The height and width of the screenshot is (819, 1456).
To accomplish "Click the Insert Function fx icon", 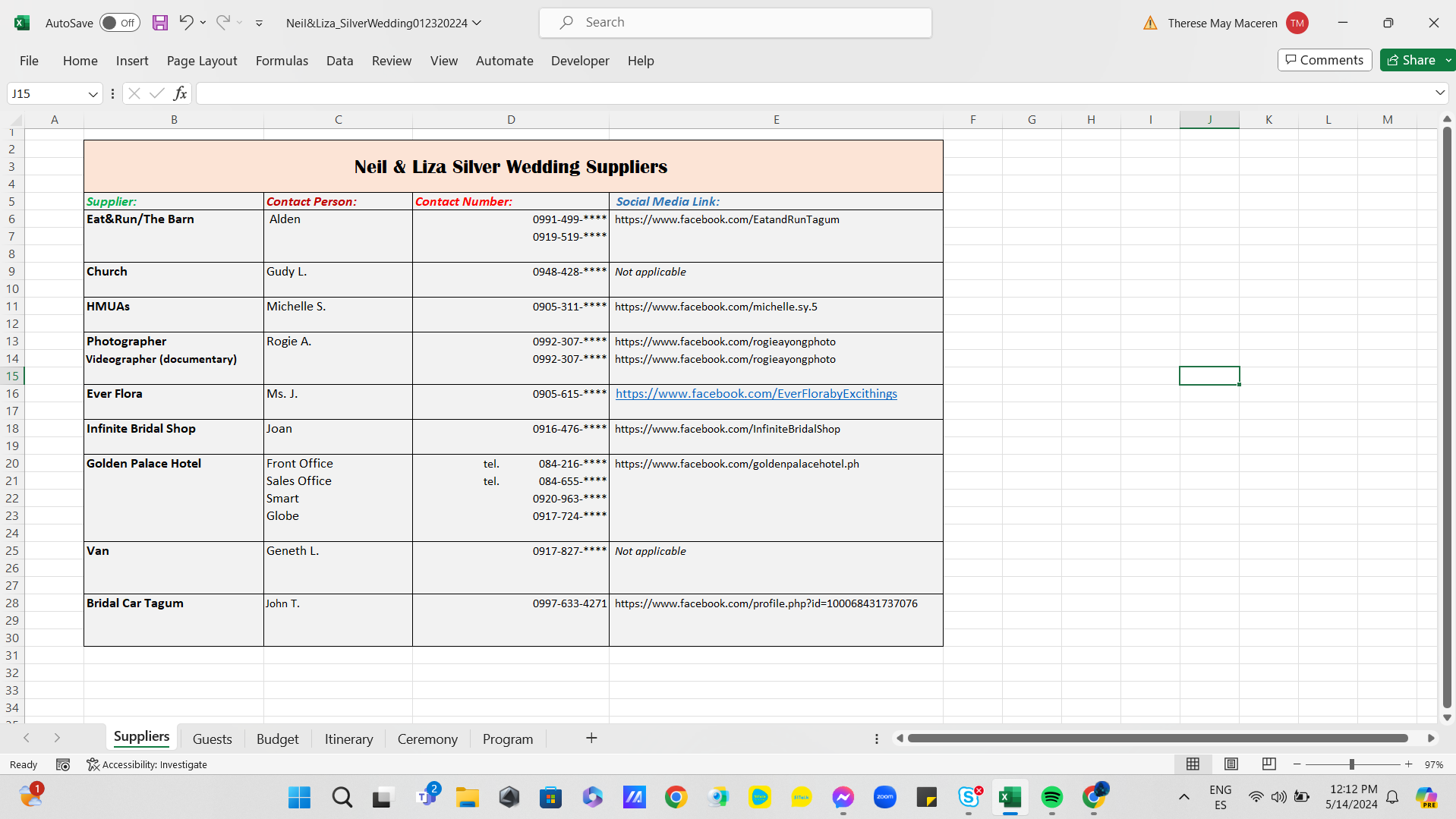I will 180,93.
